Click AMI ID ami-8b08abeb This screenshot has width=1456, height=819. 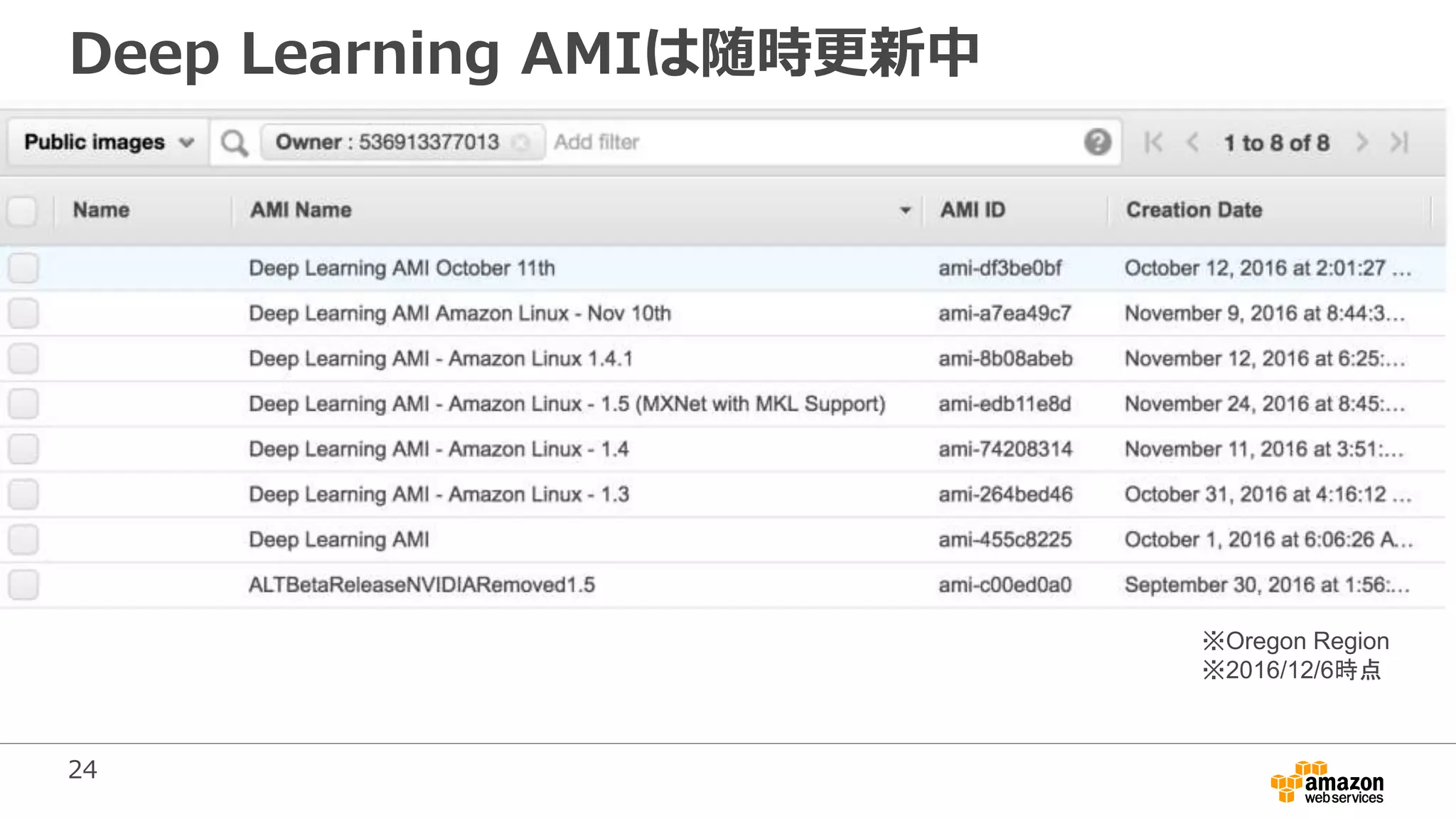coord(1005,359)
